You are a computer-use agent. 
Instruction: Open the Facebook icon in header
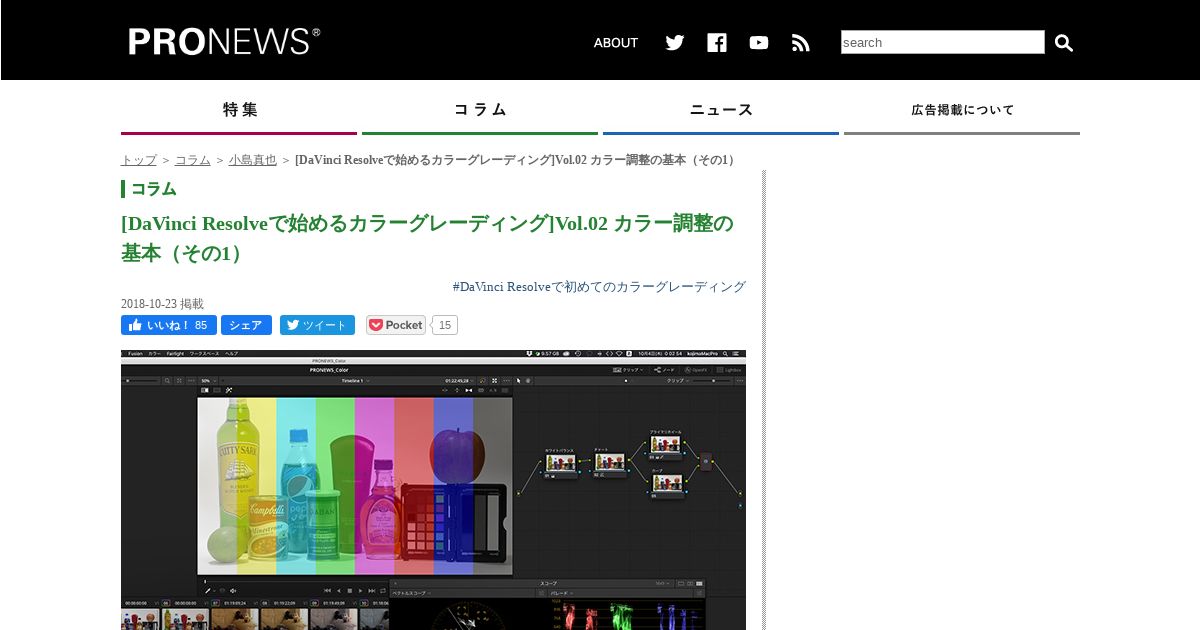pos(717,43)
